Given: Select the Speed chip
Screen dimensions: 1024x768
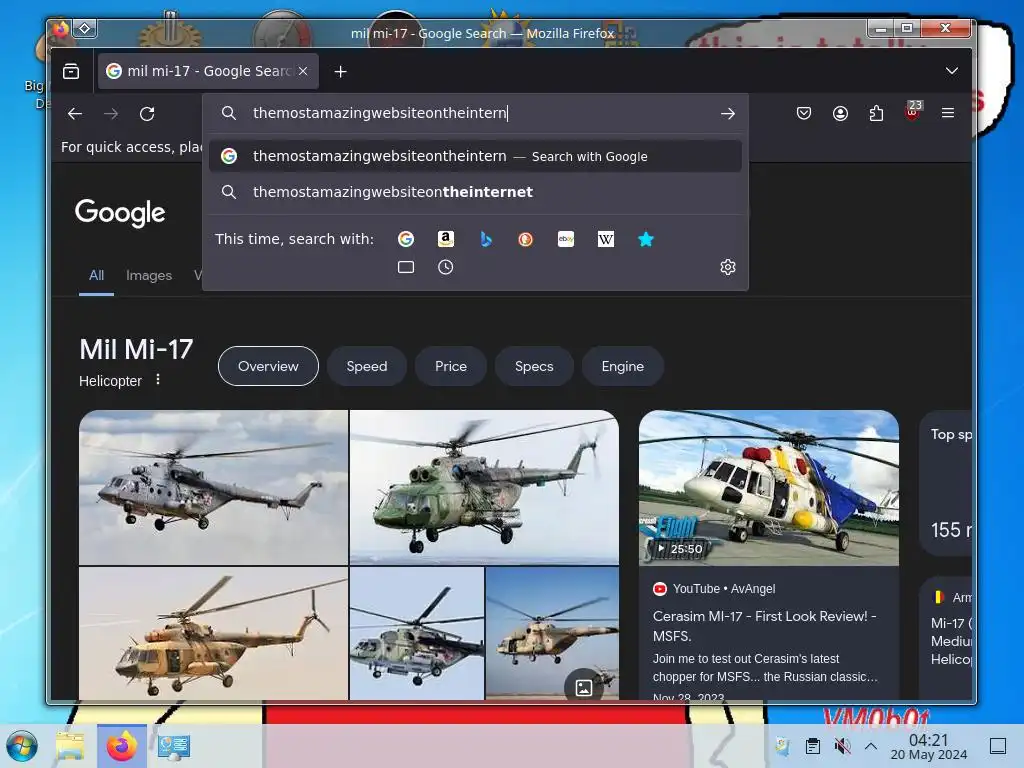Looking at the screenshot, I should [367, 366].
